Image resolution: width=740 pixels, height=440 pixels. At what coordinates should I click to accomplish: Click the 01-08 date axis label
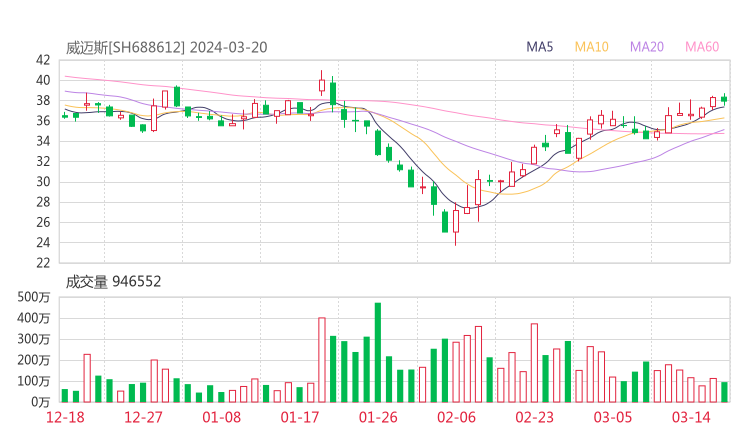(221, 417)
